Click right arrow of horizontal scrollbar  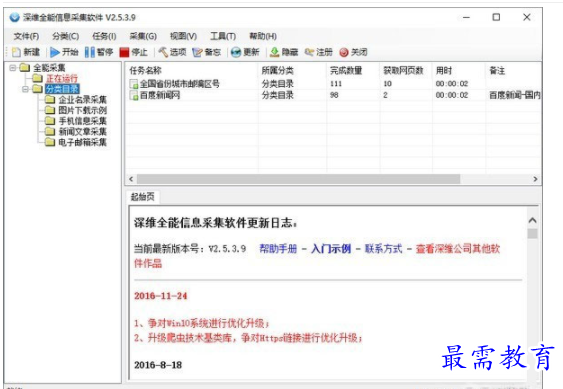[535, 179]
